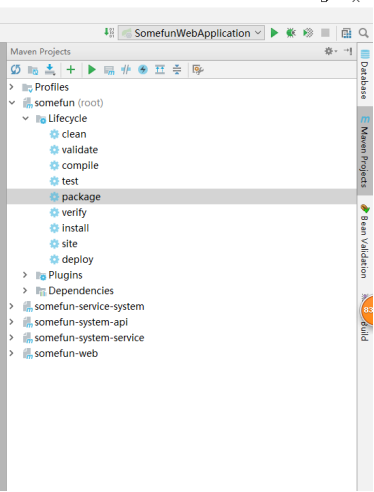
Task: Expand somefun-web module
Action: (12, 353)
